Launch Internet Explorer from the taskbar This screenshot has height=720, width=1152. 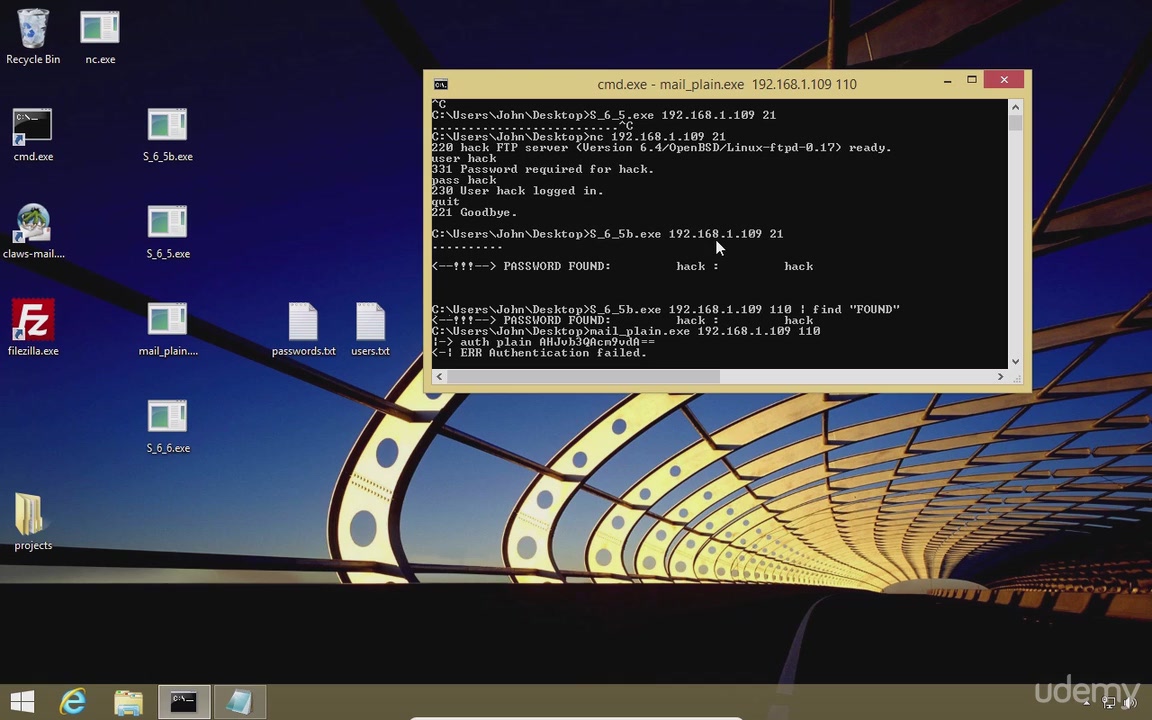(x=73, y=702)
